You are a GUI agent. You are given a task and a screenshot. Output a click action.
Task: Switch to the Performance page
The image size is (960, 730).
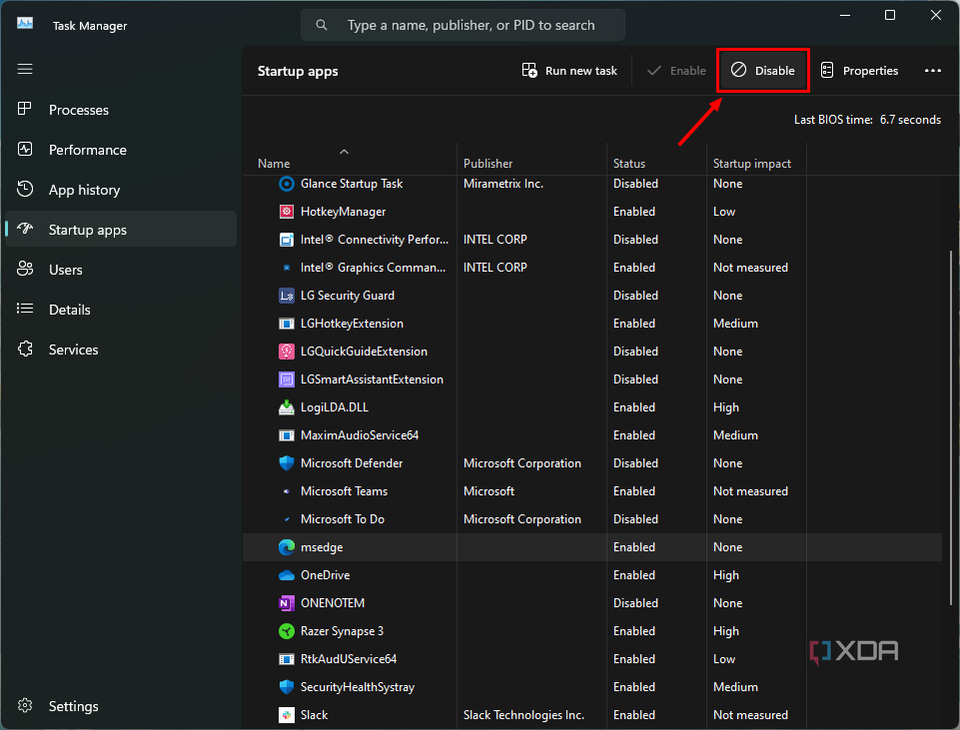click(x=121, y=149)
